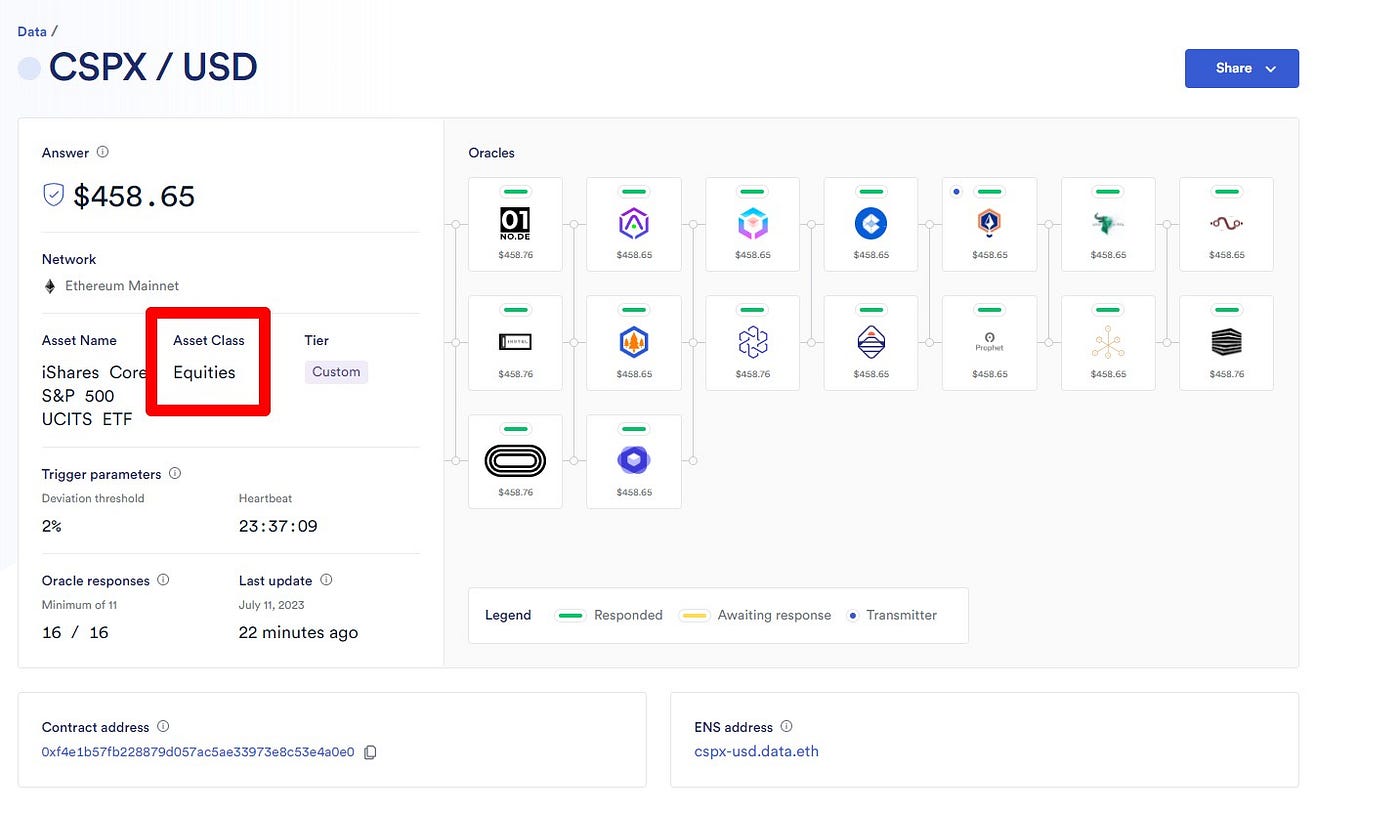This screenshot has height=819, width=1400.
Task: Select the blue circle C oracle logo
Action: click(871, 224)
